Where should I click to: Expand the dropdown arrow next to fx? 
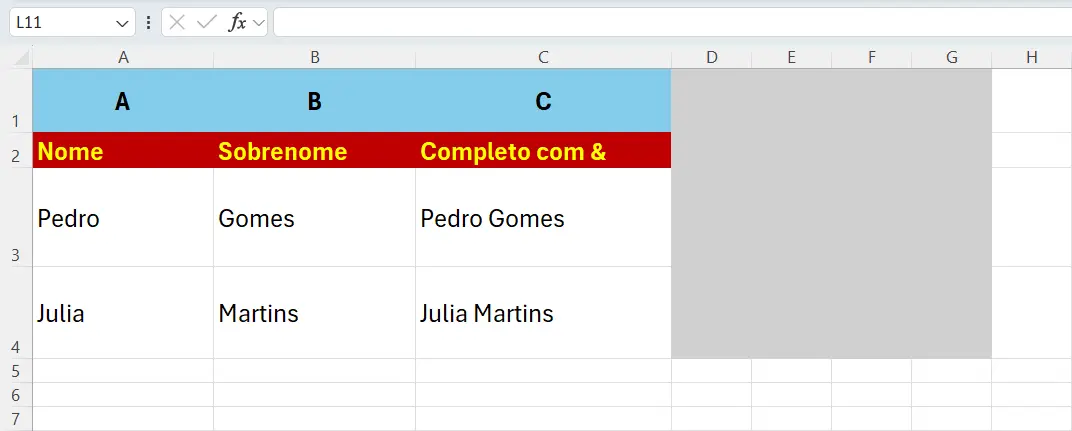[x=258, y=22]
